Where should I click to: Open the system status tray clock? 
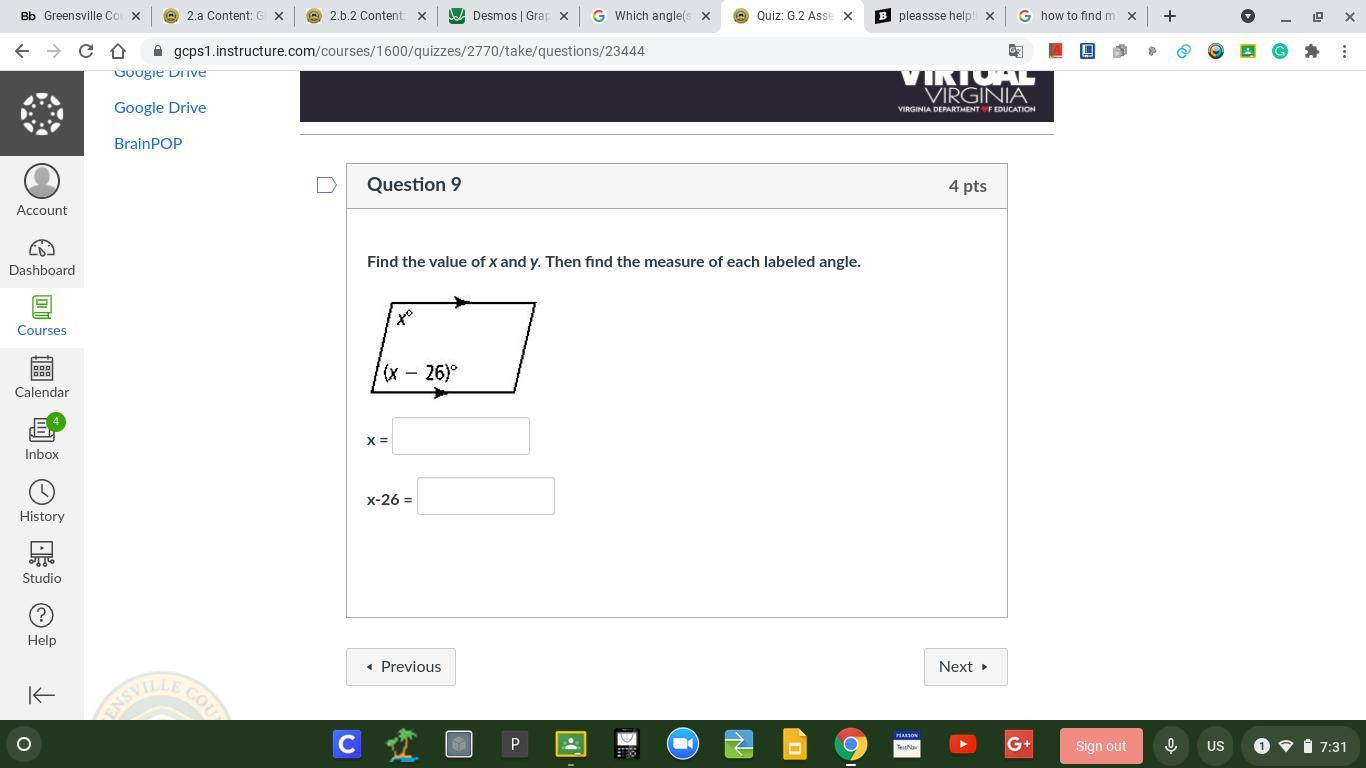pyautogui.click(x=1302, y=746)
